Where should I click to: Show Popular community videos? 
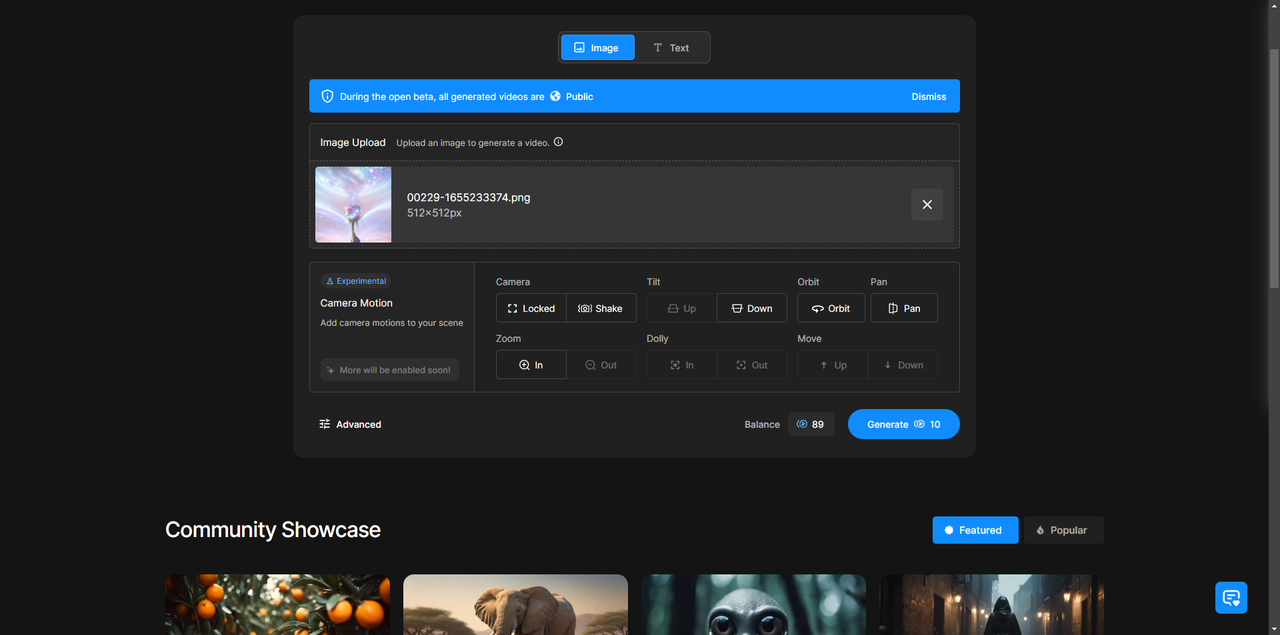pos(1063,530)
